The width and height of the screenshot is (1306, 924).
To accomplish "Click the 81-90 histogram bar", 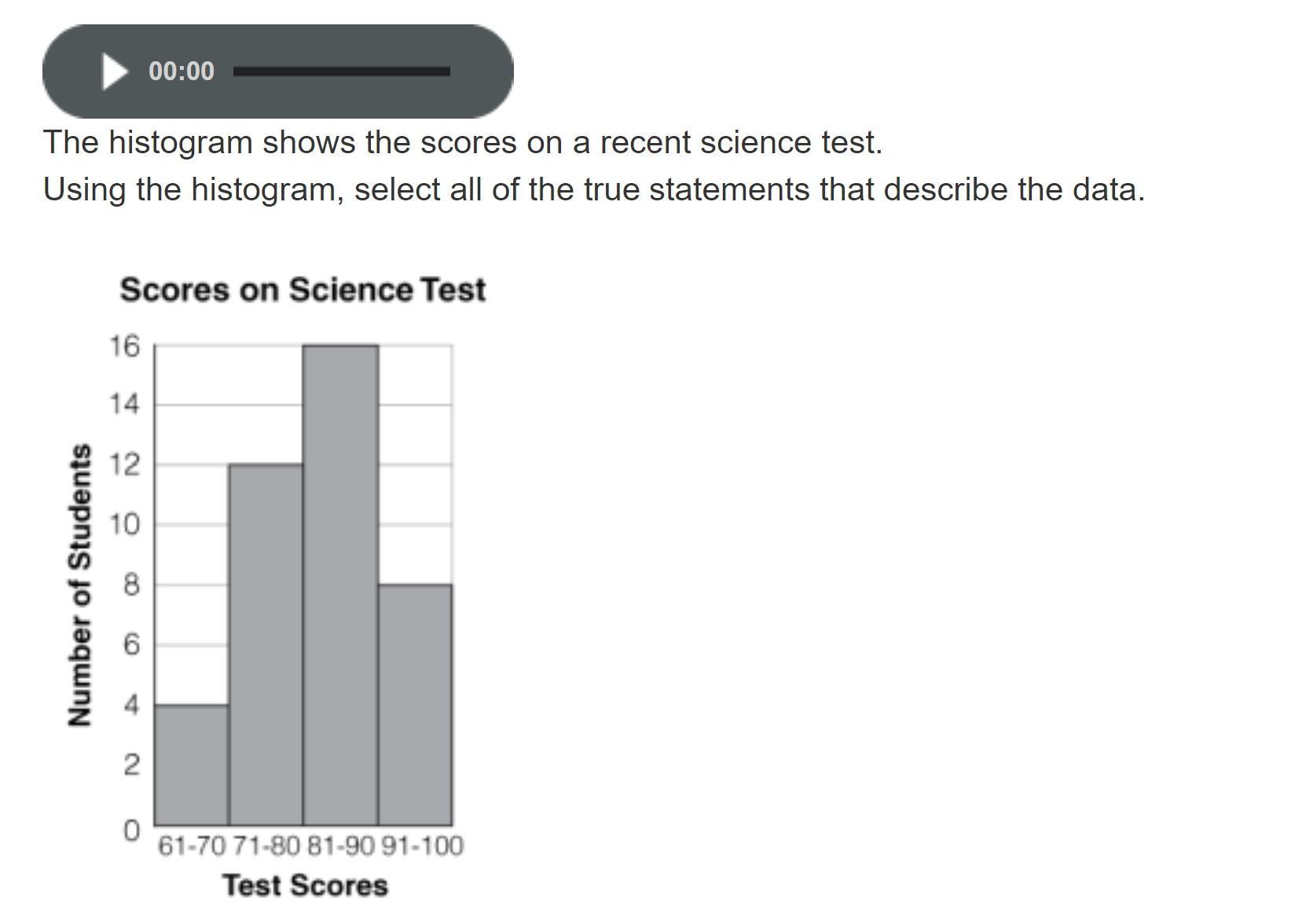I will pyautogui.click(x=340, y=585).
